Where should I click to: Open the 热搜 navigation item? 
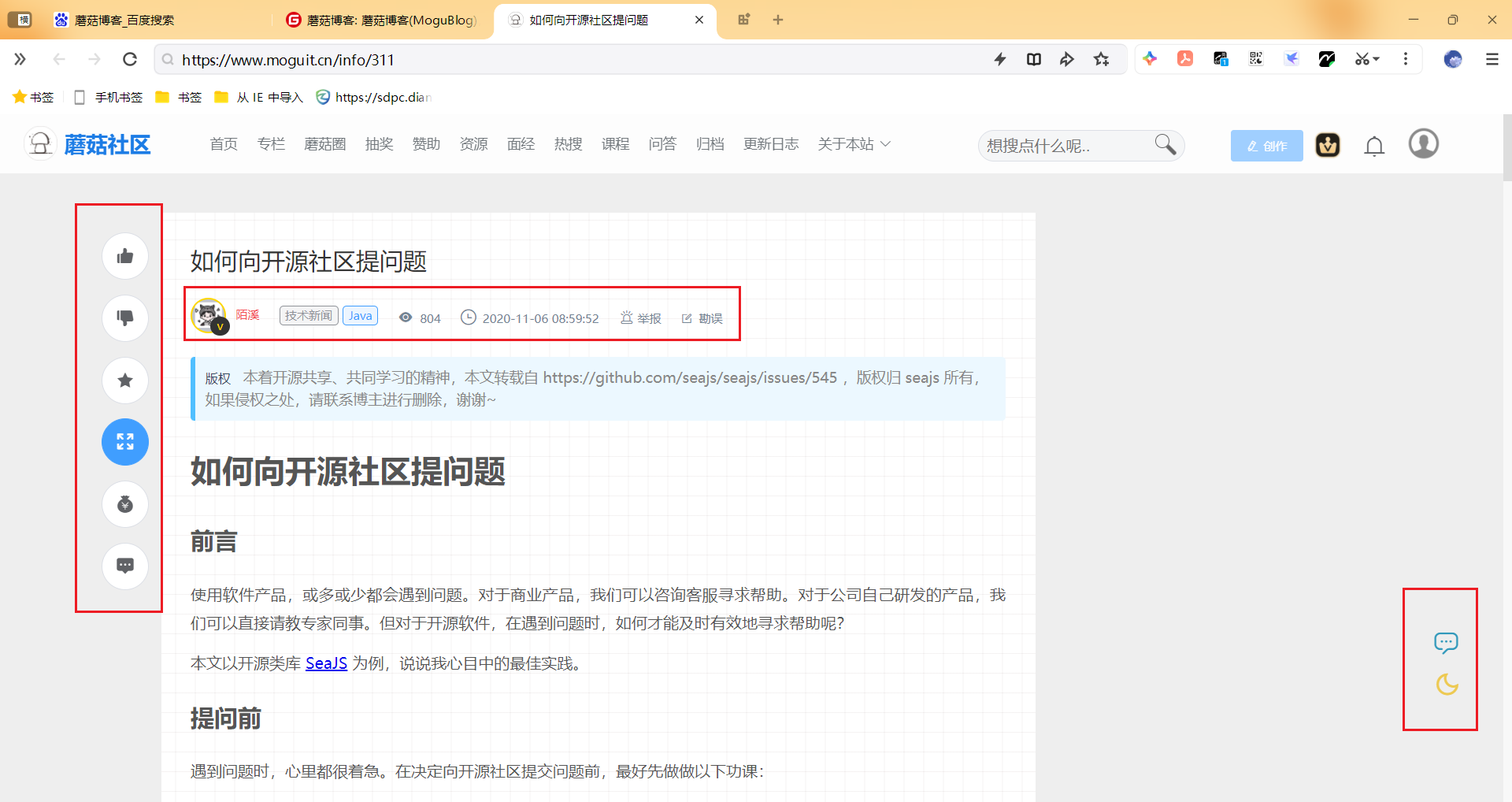tap(569, 144)
